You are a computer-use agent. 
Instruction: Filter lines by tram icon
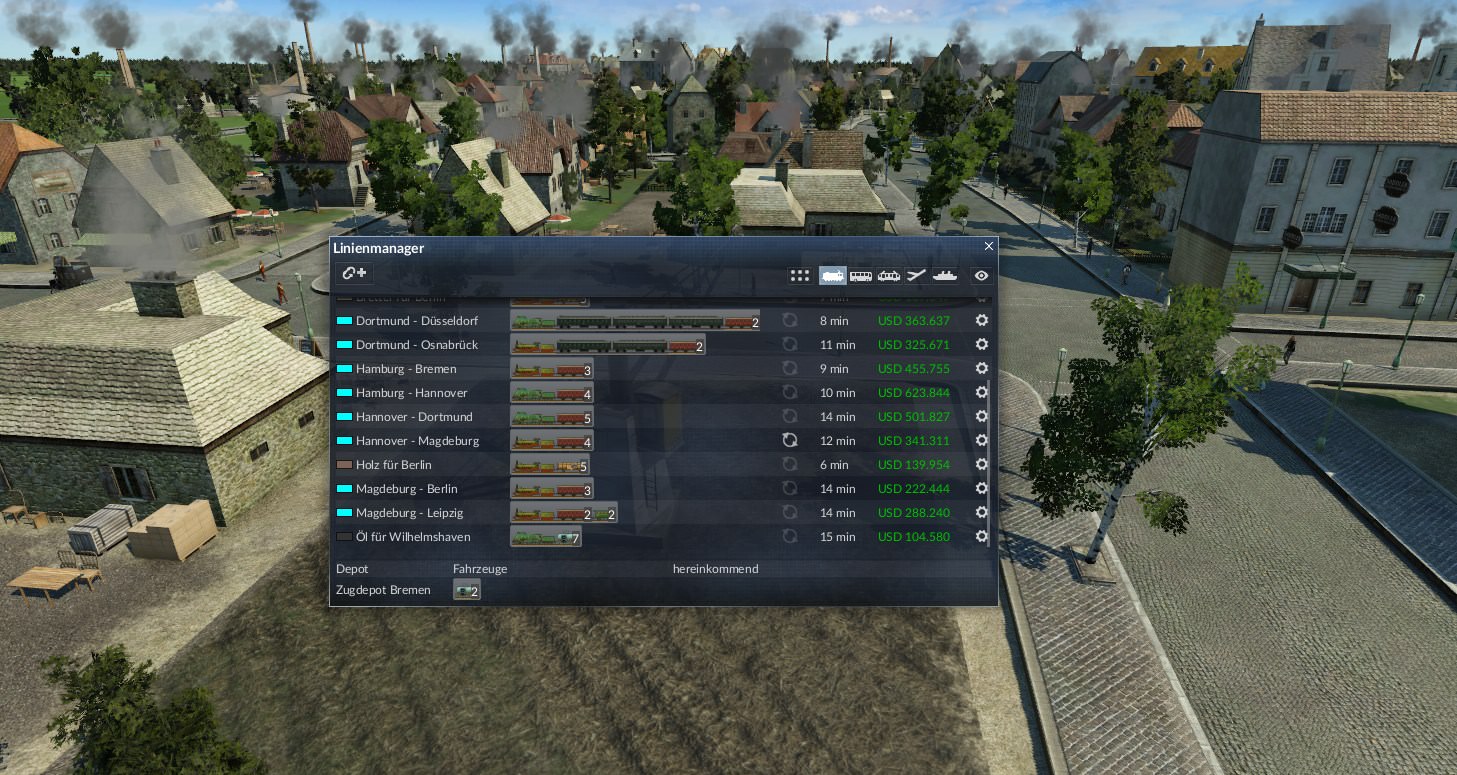[889, 276]
